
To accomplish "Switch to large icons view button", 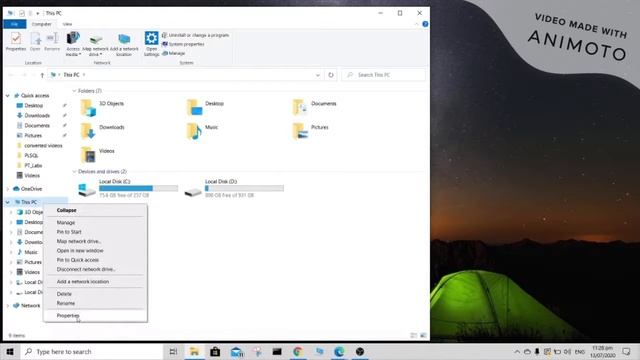I will coord(424,336).
